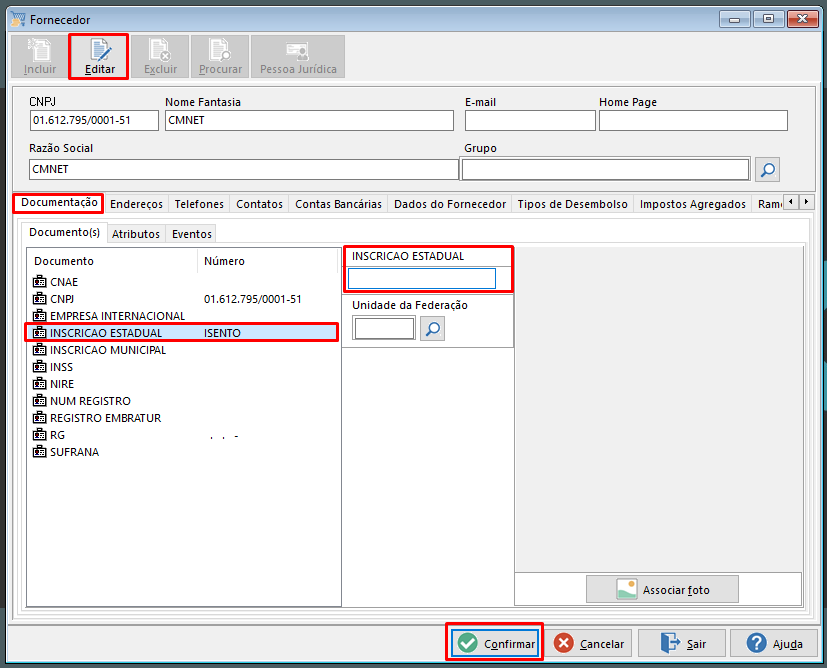
Task: Click the SUFRANA document icon
Action: (x=40, y=452)
